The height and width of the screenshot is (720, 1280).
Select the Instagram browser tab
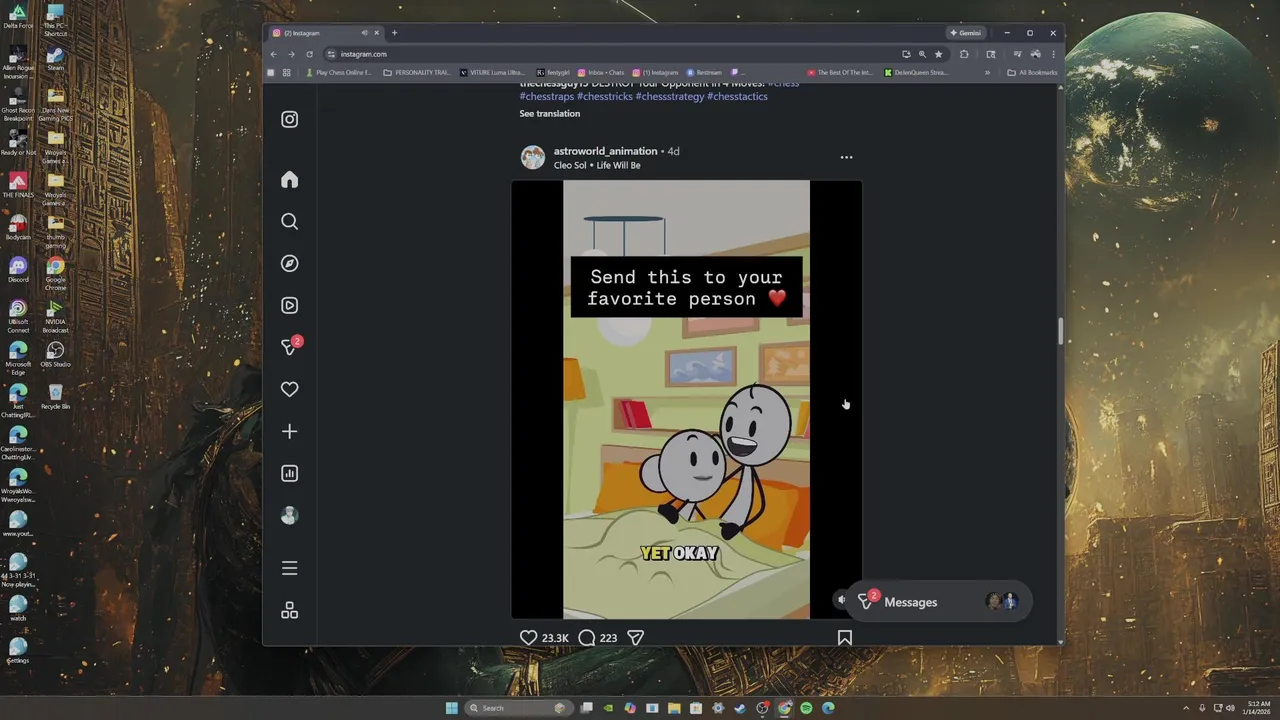click(325, 33)
